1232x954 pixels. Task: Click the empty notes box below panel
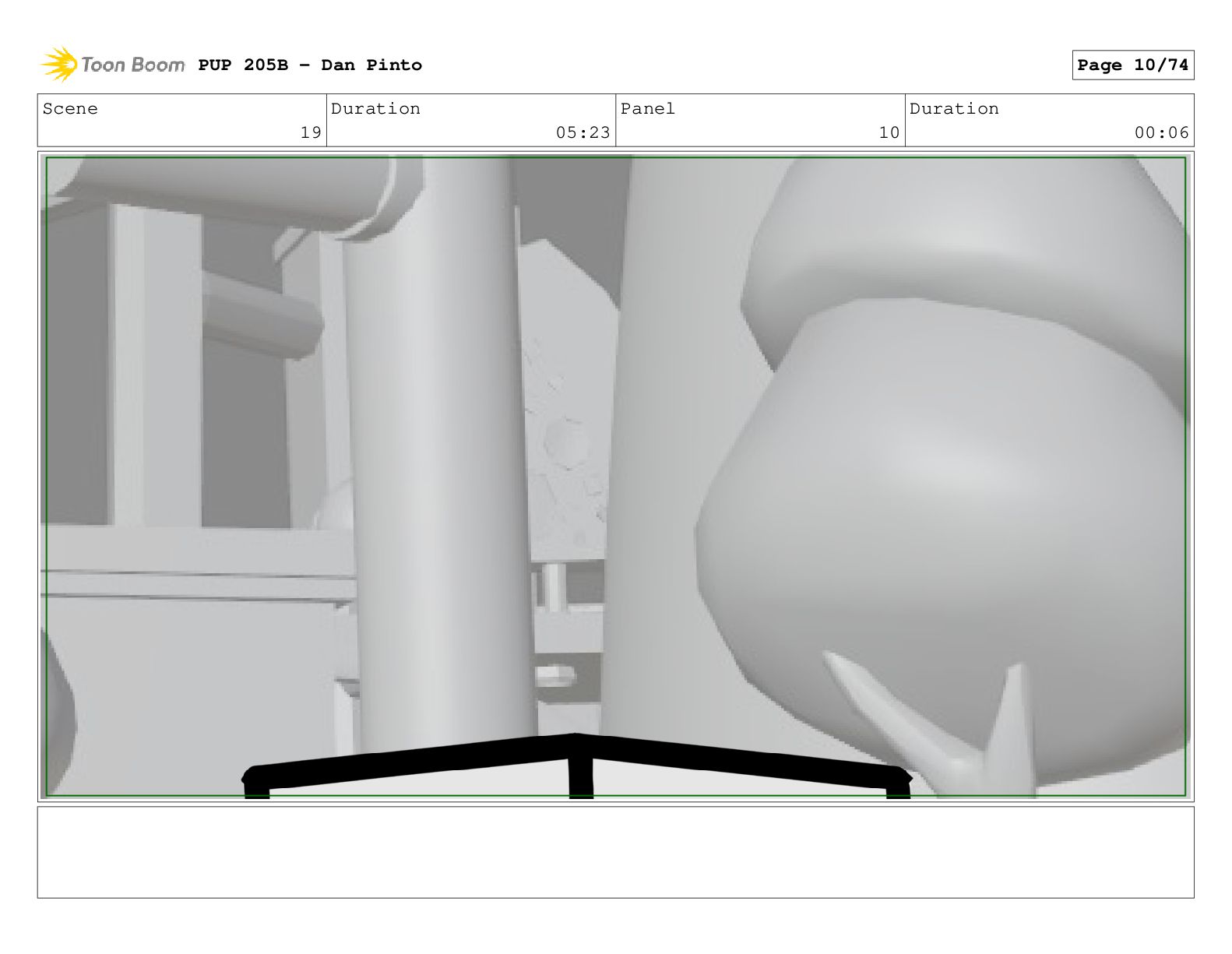pos(616,852)
